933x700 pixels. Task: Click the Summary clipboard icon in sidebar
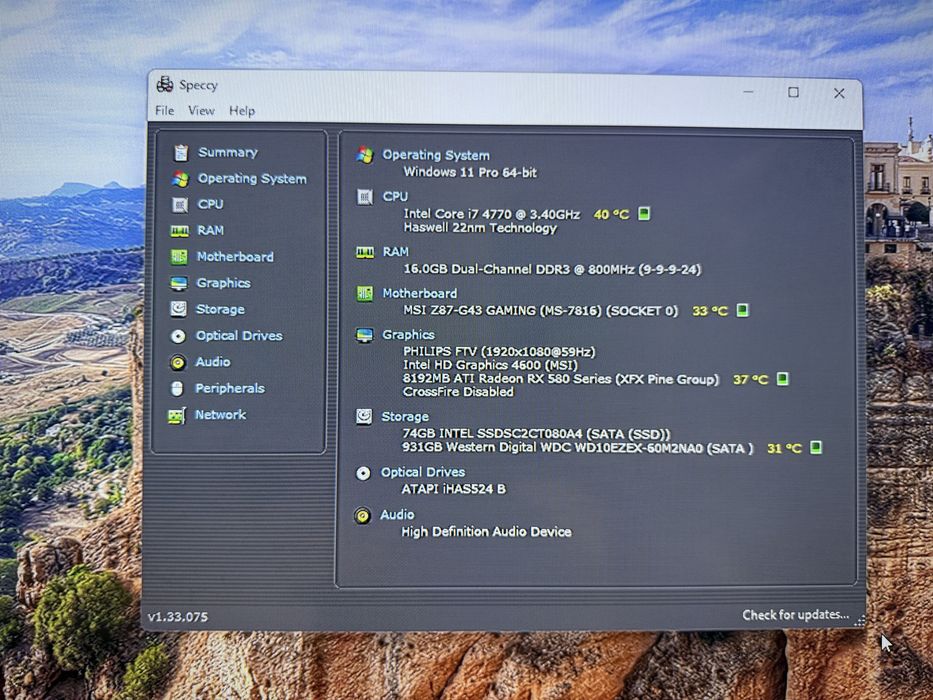click(x=181, y=153)
